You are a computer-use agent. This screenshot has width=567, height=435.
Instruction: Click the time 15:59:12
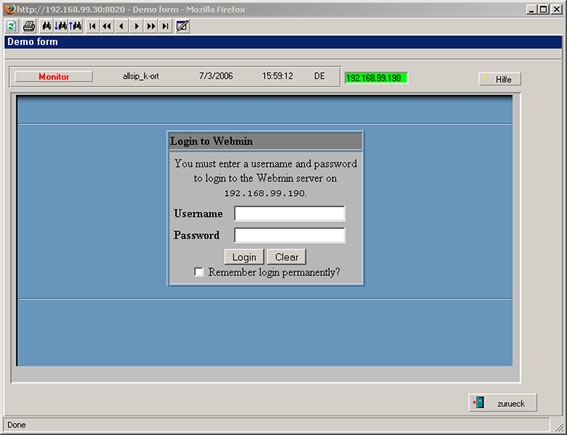point(277,76)
